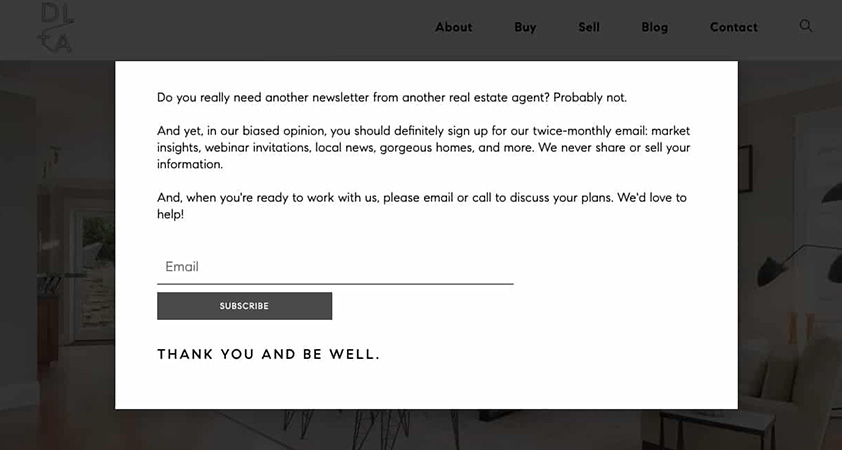Open the search magnifier icon
The height and width of the screenshot is (450, 842).
pos(805,26)
